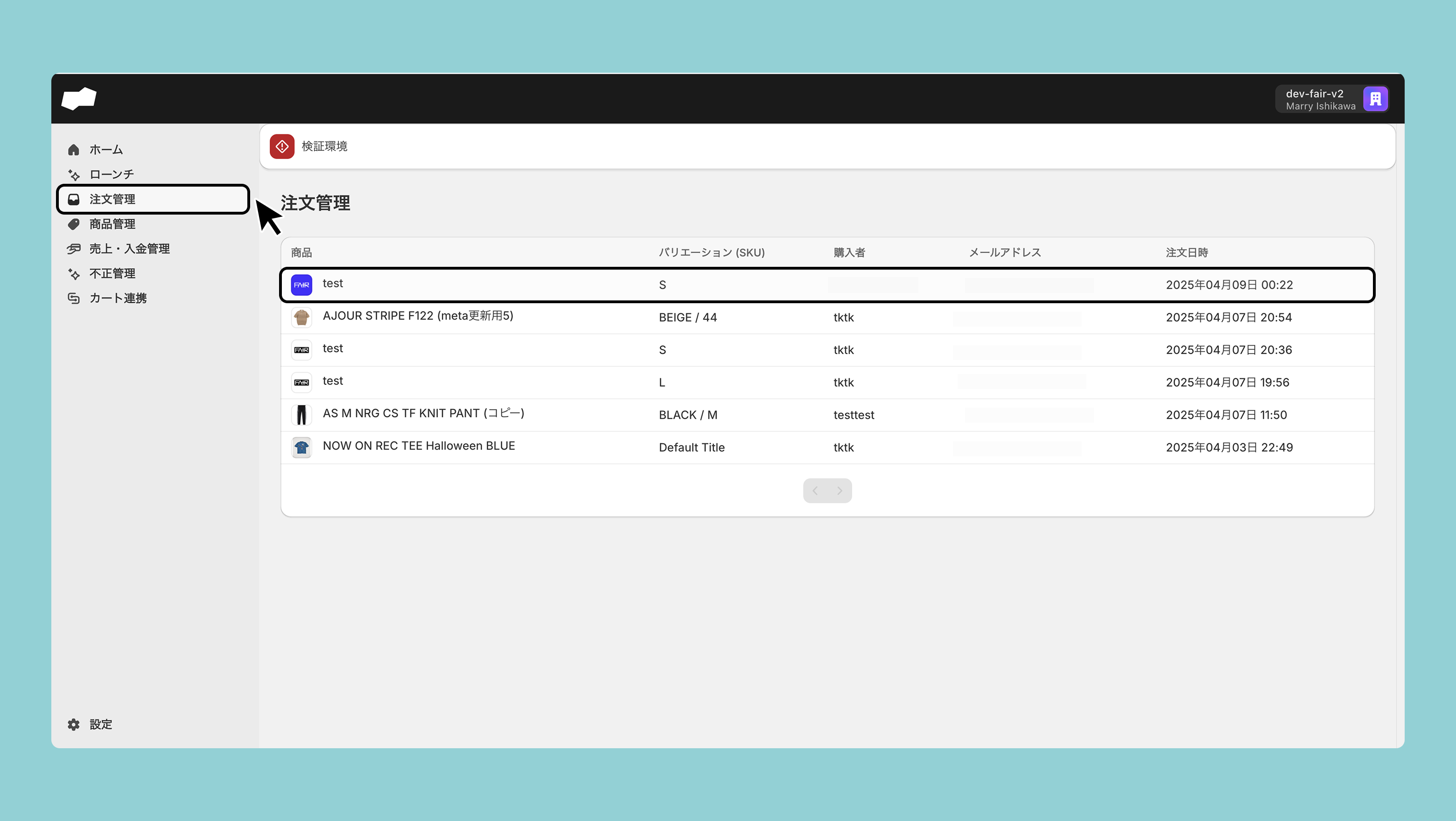Click the red 検証環境 warning icon
This screenshot has width=1456, height=821.
click(x=282, y=146)
